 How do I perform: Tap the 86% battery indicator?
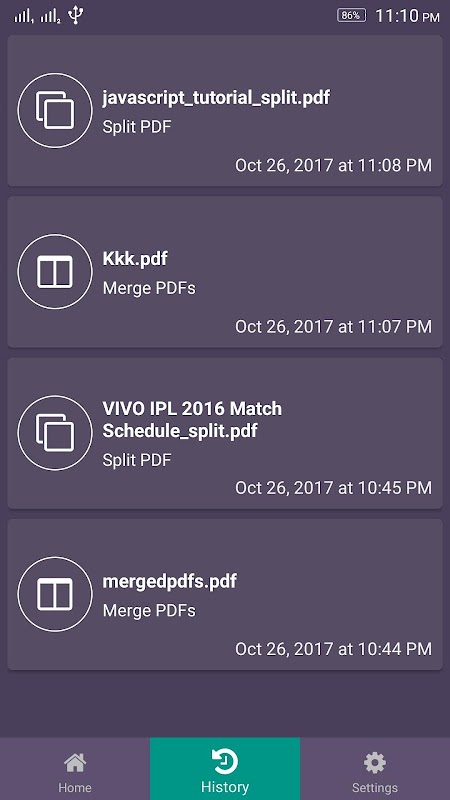tap(351, 15)
